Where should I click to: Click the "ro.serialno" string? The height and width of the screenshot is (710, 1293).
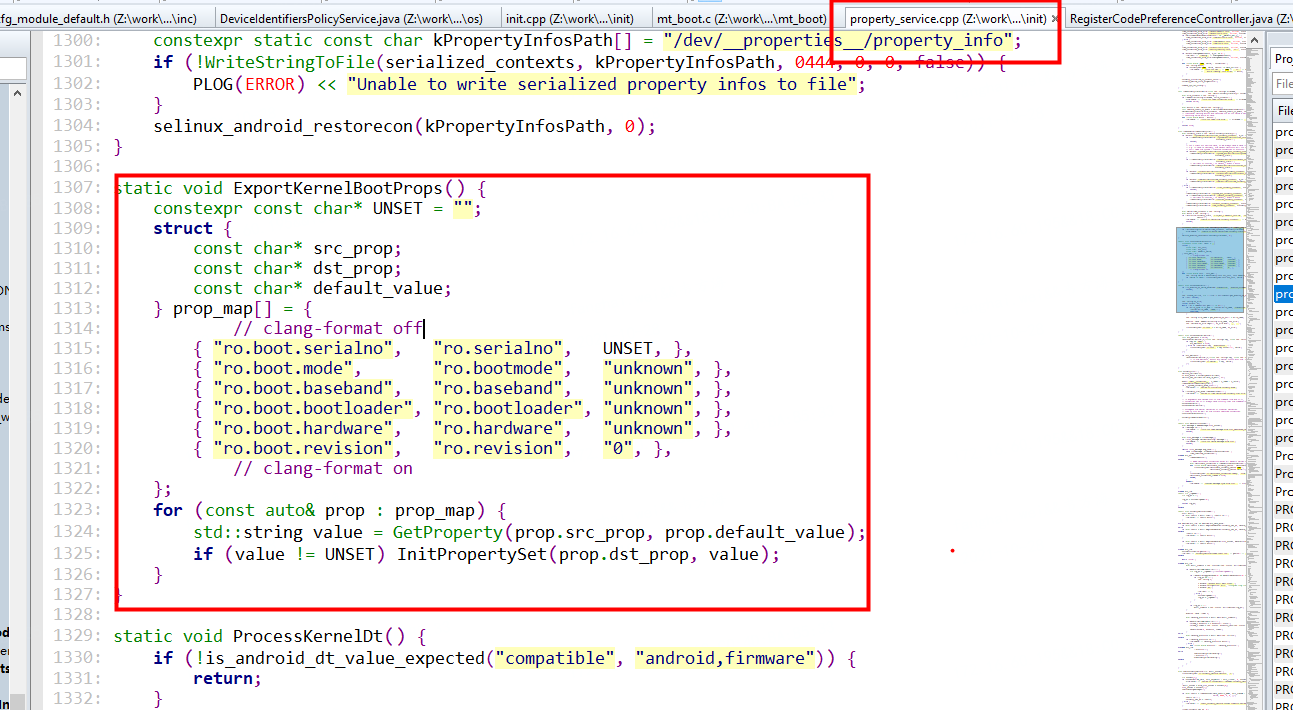coord(498,348)
